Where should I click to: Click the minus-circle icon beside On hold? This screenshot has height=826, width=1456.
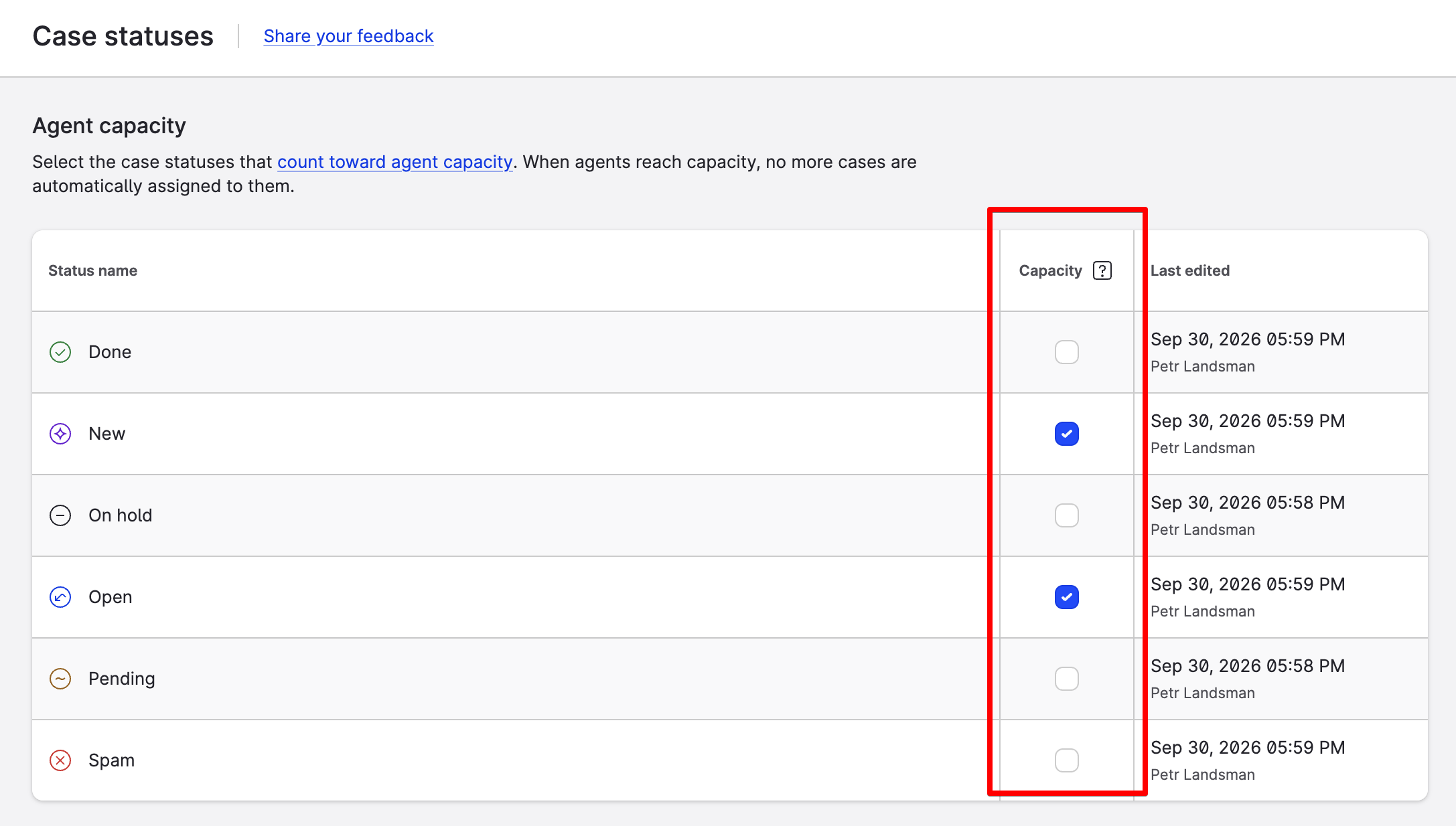pyautogui.click(x=60, y=515)
